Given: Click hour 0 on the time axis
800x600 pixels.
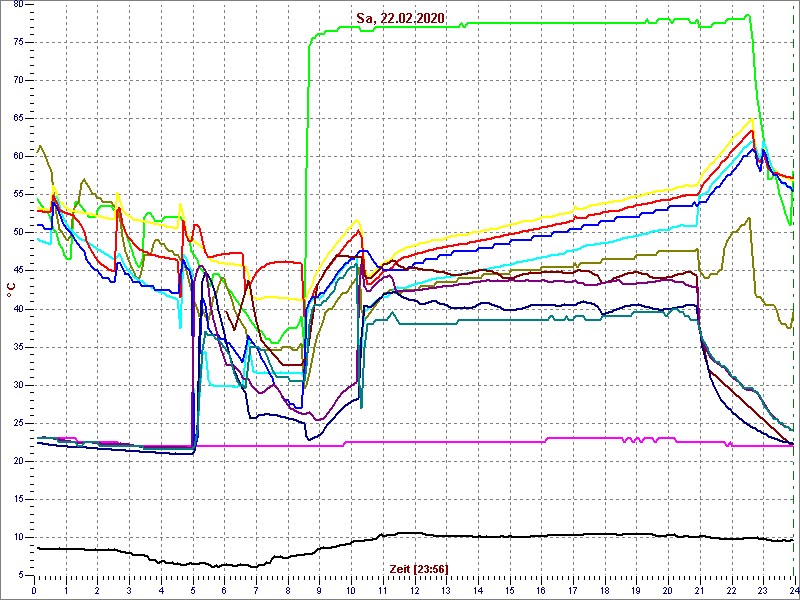Looking at the screenshot, I should [x=34, y=589].
